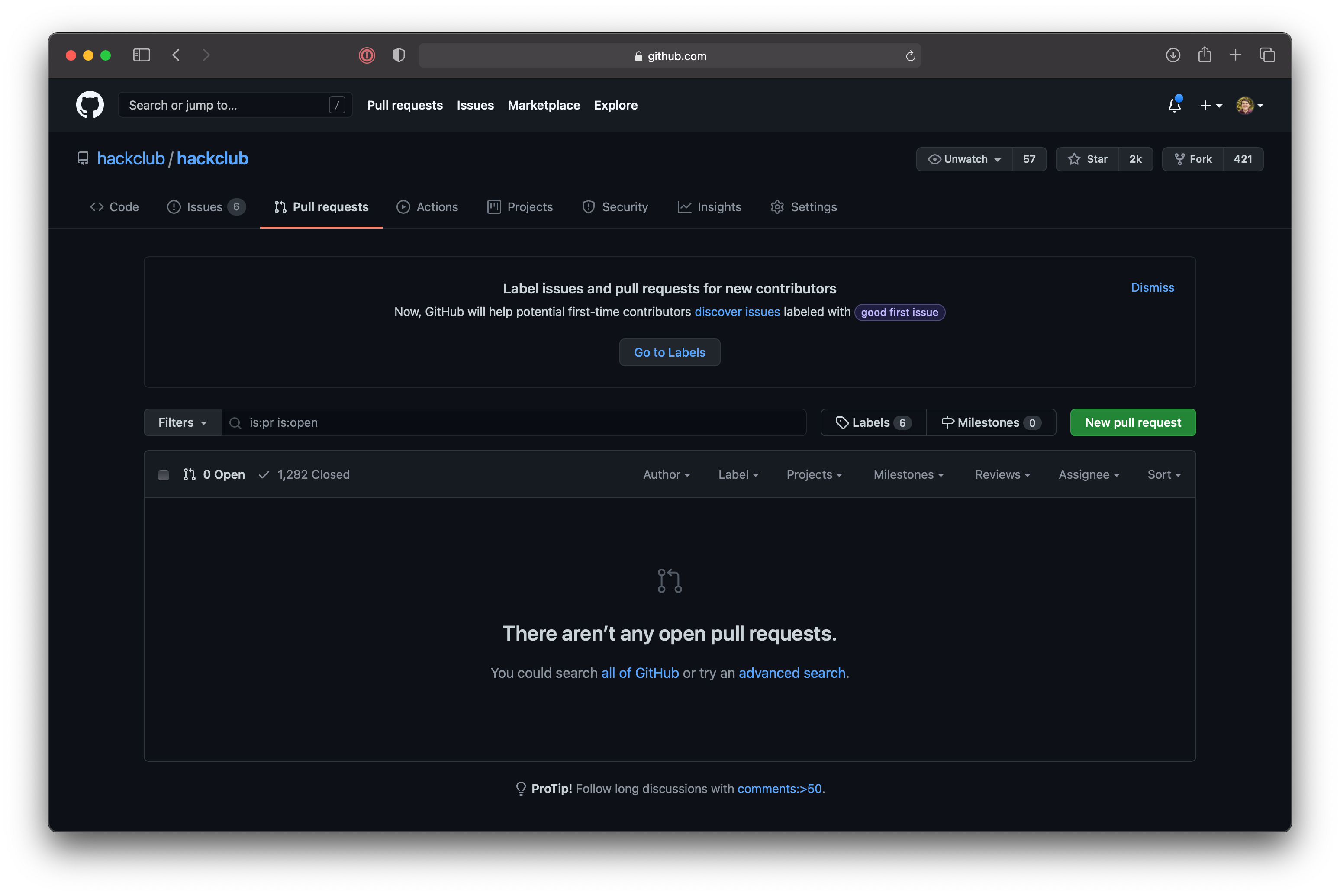
Task: Open the Insights tab
Action: pyautogui.click(x=709, y=207)
